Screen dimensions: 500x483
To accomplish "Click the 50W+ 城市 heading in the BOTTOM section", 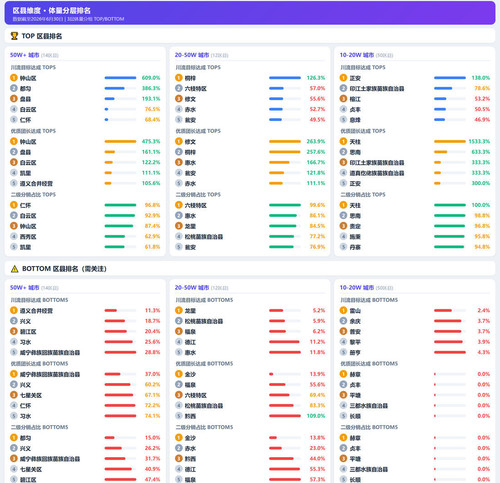I will tap(25, 288).
